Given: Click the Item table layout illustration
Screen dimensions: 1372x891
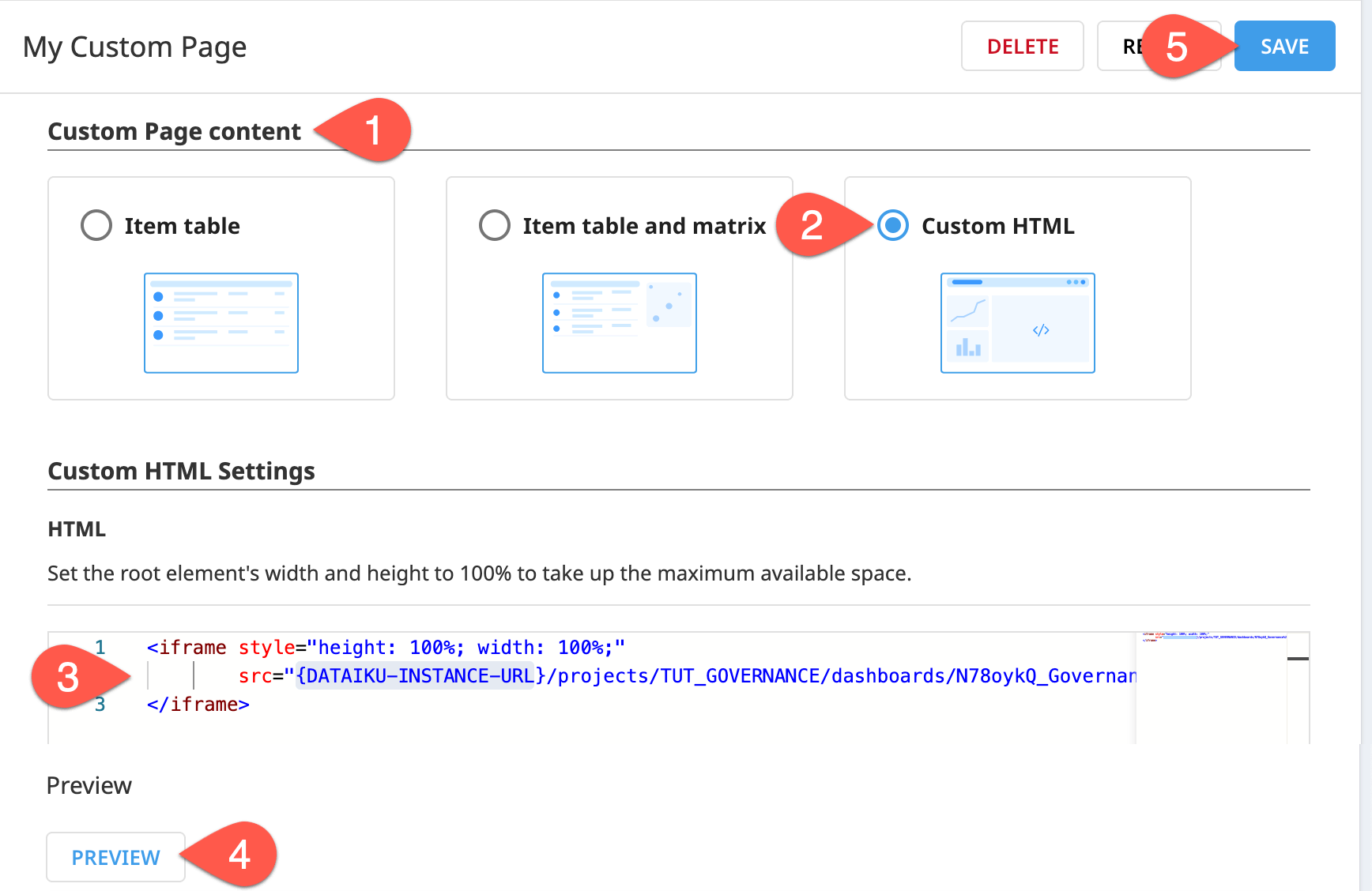Looking at the screenshot, I should [x=221, y=323].
